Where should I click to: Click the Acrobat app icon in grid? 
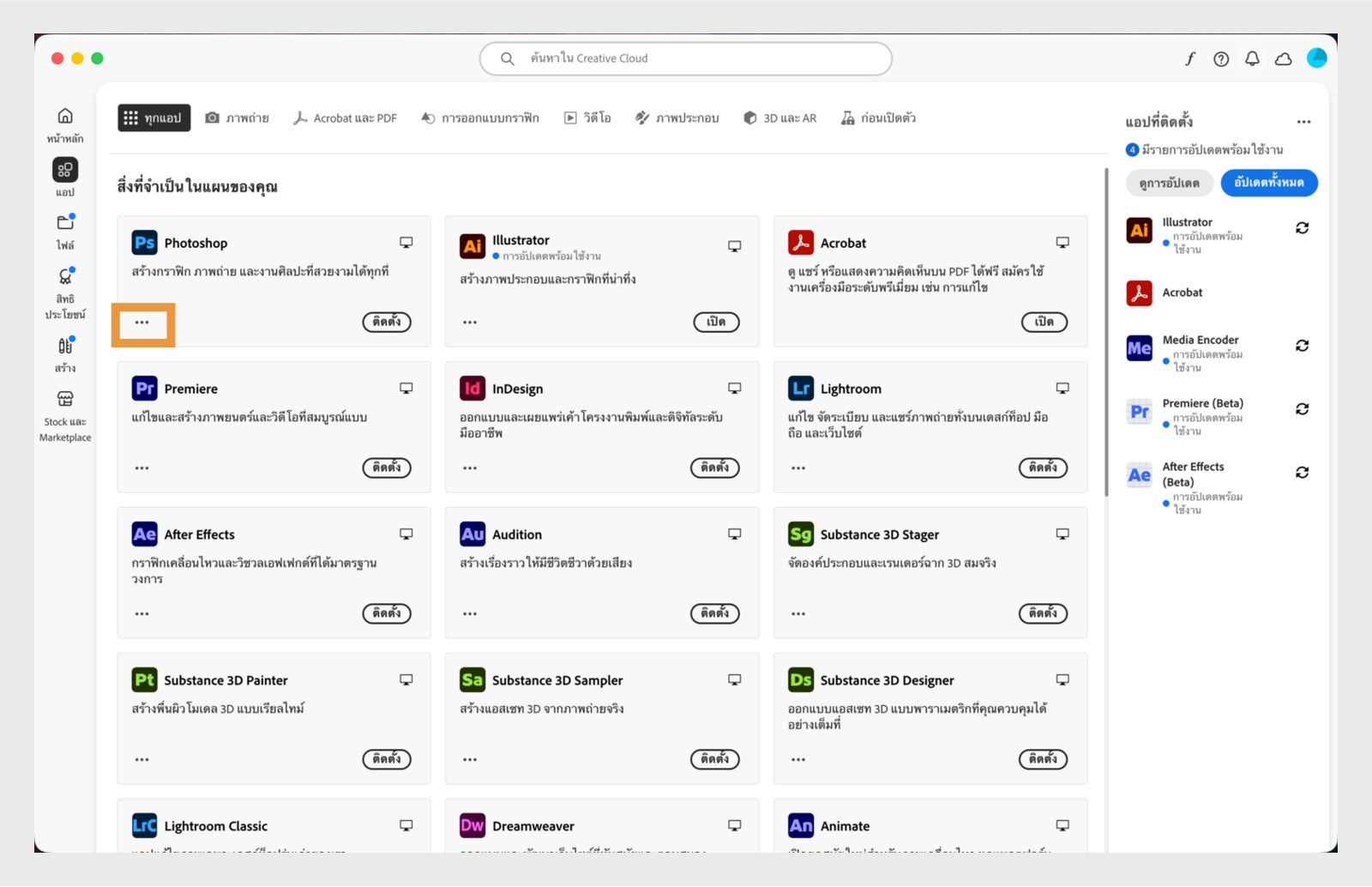[x=801, y=243]
